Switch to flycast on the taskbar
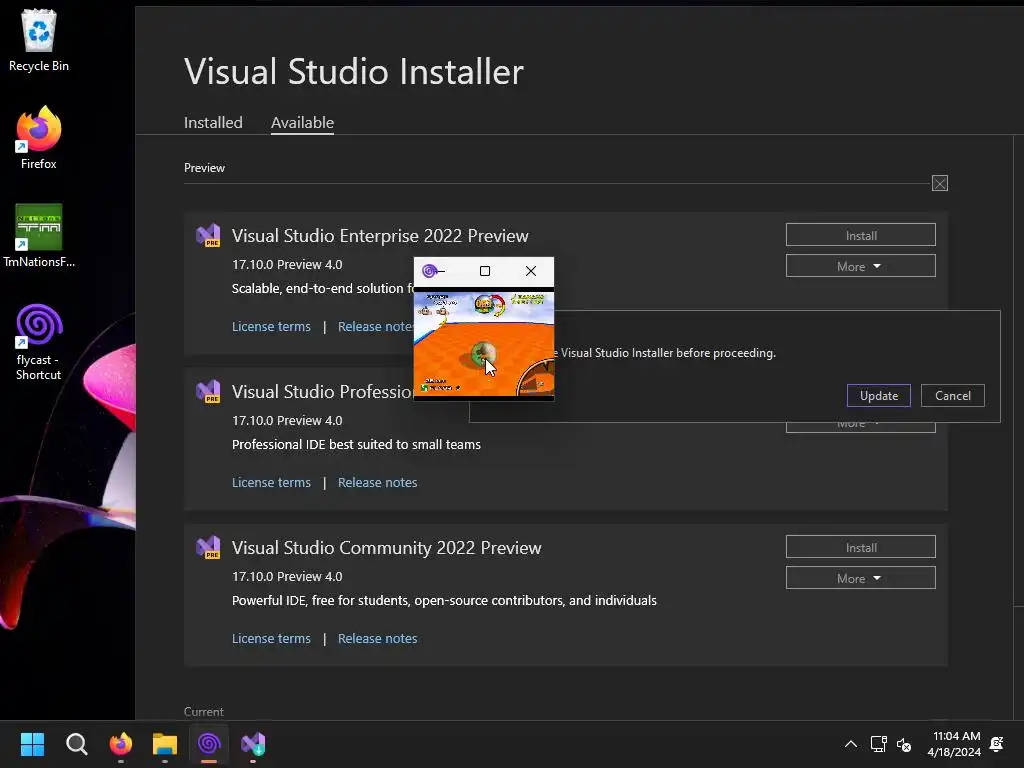The height and width of the screenshot is (768, 1024). tap(209, 744)
